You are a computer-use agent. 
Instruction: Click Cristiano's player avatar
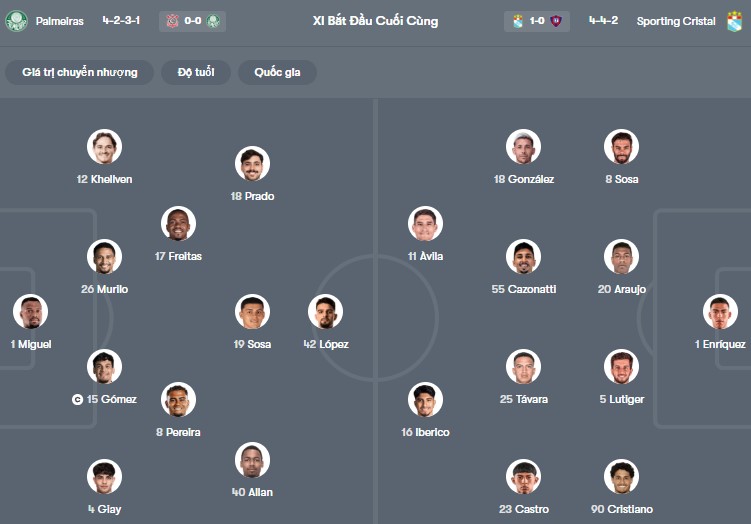pos(621,477)
